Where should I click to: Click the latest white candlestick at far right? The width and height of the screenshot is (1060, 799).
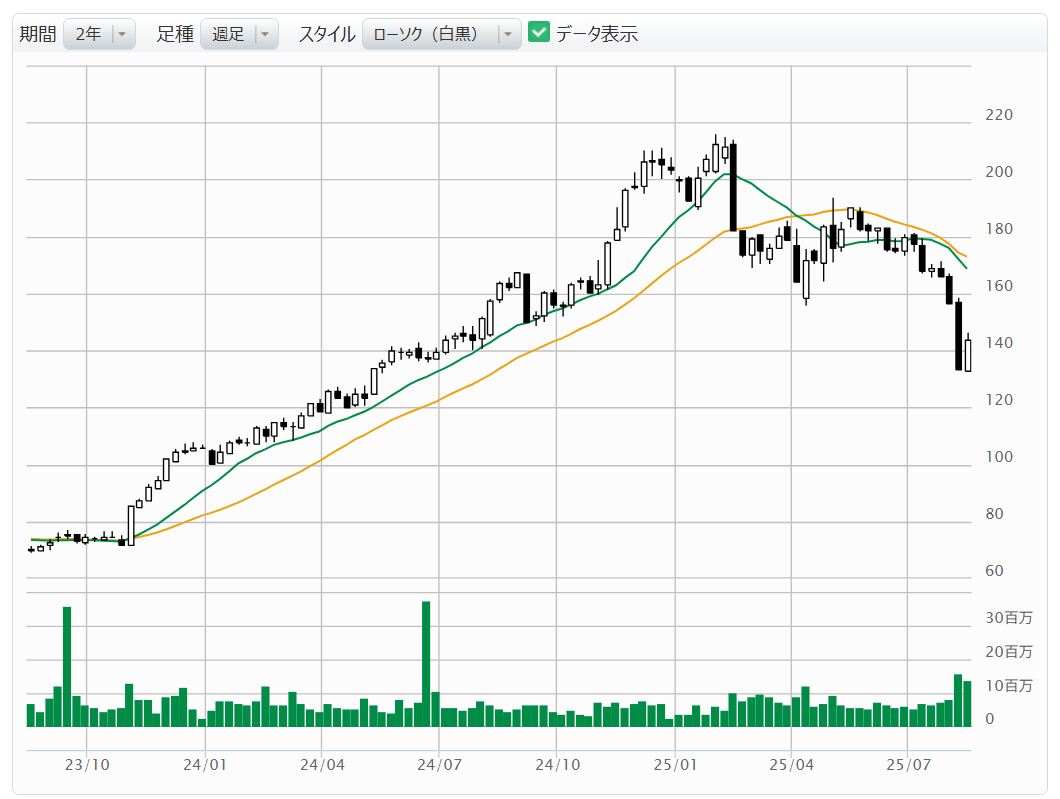click(968, 355)
